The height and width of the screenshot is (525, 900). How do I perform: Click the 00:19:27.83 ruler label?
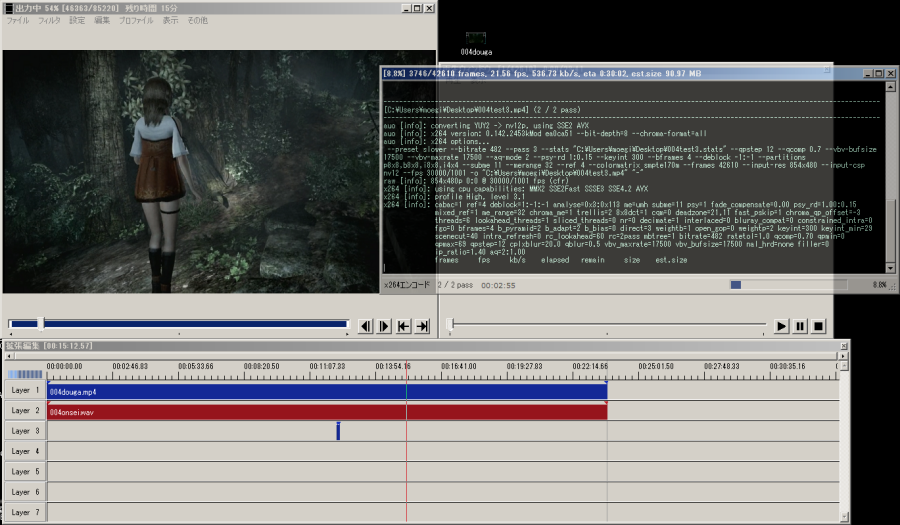(x=525, y=366)
